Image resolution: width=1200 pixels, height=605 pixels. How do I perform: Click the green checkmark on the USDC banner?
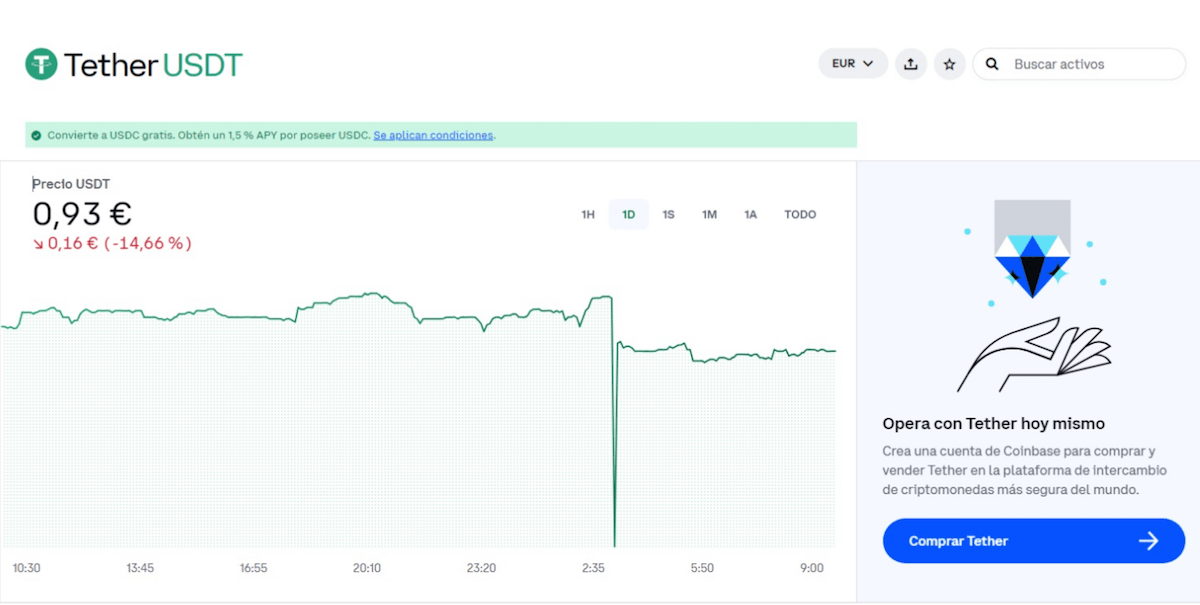pyautogui.click(x=38, y=134)
